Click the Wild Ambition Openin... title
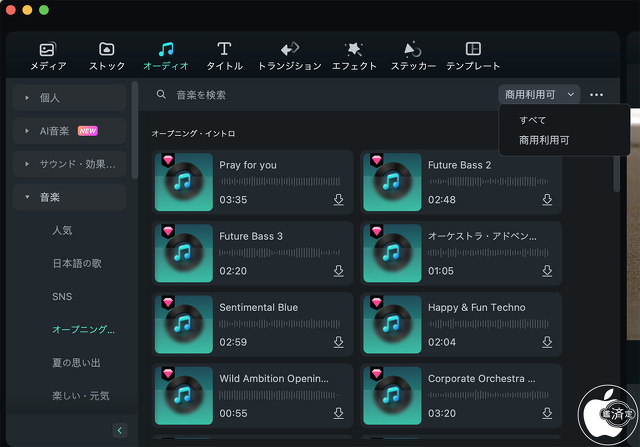The image size is (640, 447). pyautogui.click(x=273, y=378)
